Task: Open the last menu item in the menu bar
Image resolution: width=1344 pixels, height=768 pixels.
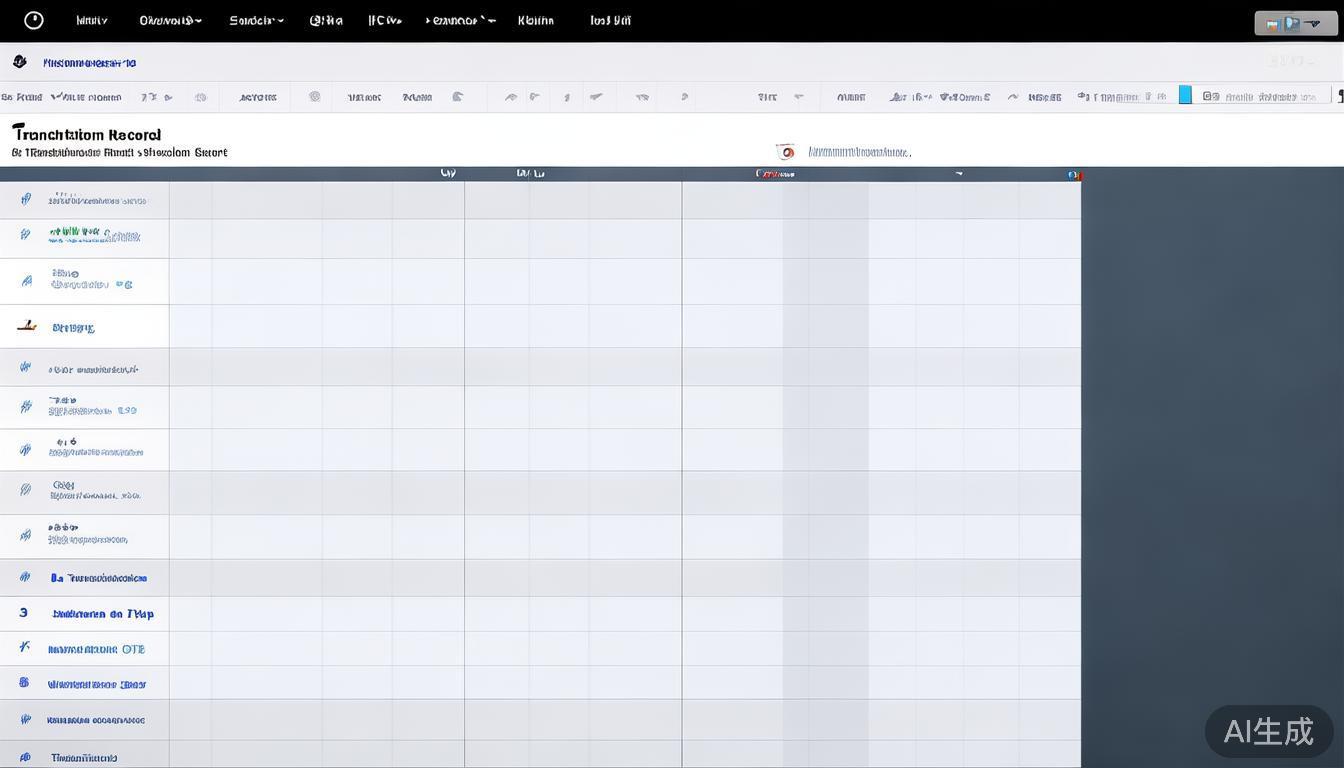Action: point(610,20)
